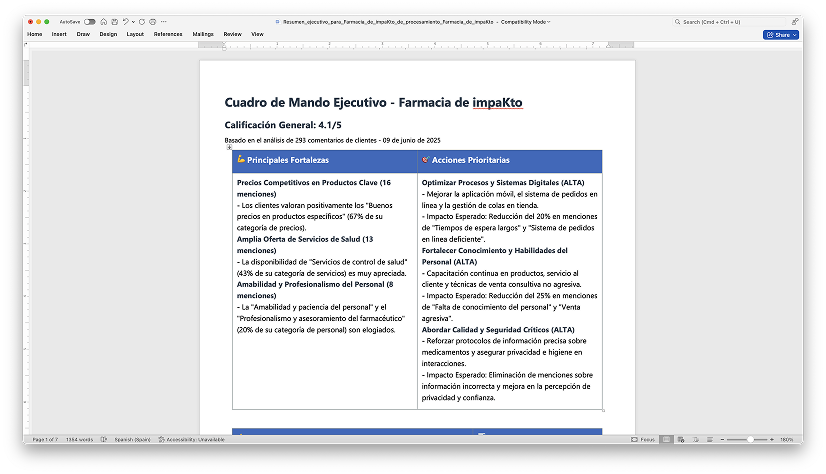Image resolution: width=826 pixels, height=474 pixels.
Task: Click the Print icon in title bar
Action: pos(152,21)
